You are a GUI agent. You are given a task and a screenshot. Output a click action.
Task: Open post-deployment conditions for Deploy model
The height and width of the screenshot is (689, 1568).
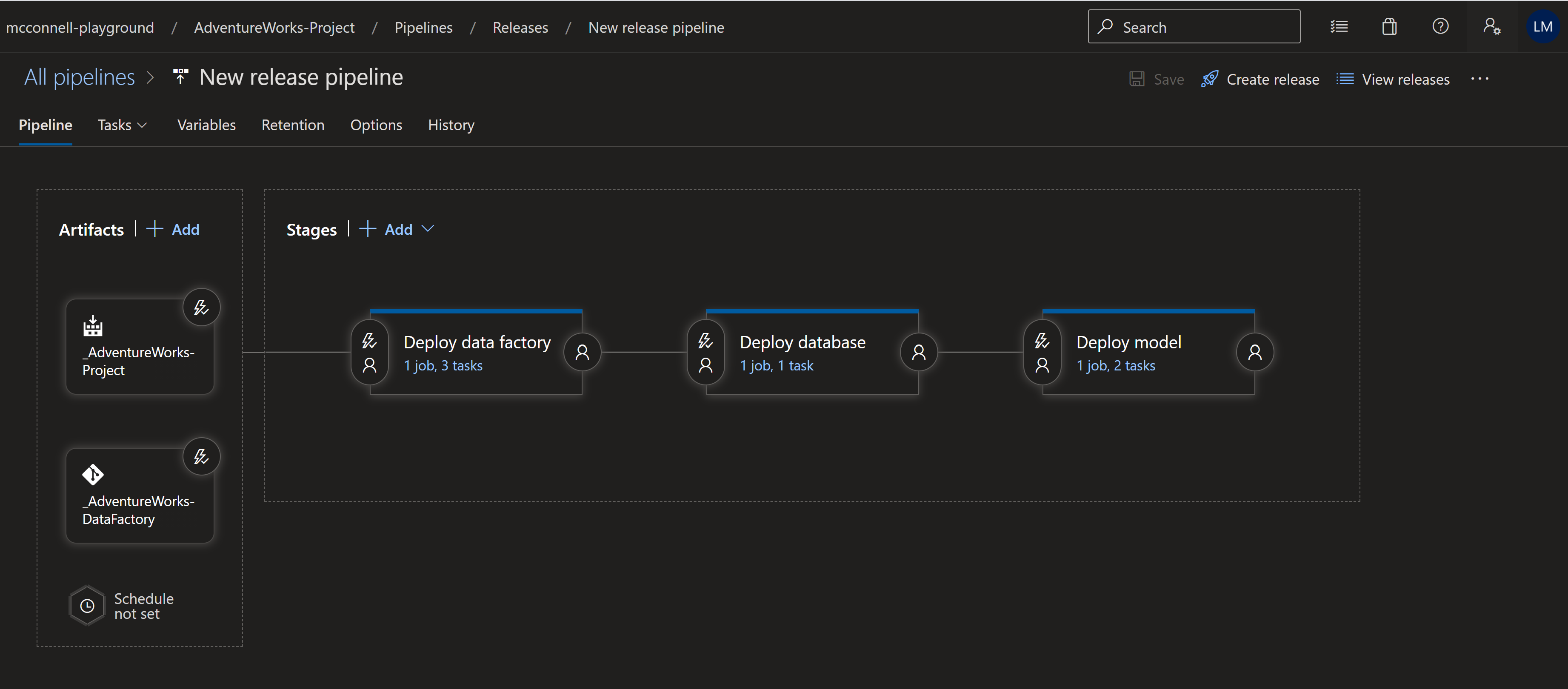point(1255,353)
